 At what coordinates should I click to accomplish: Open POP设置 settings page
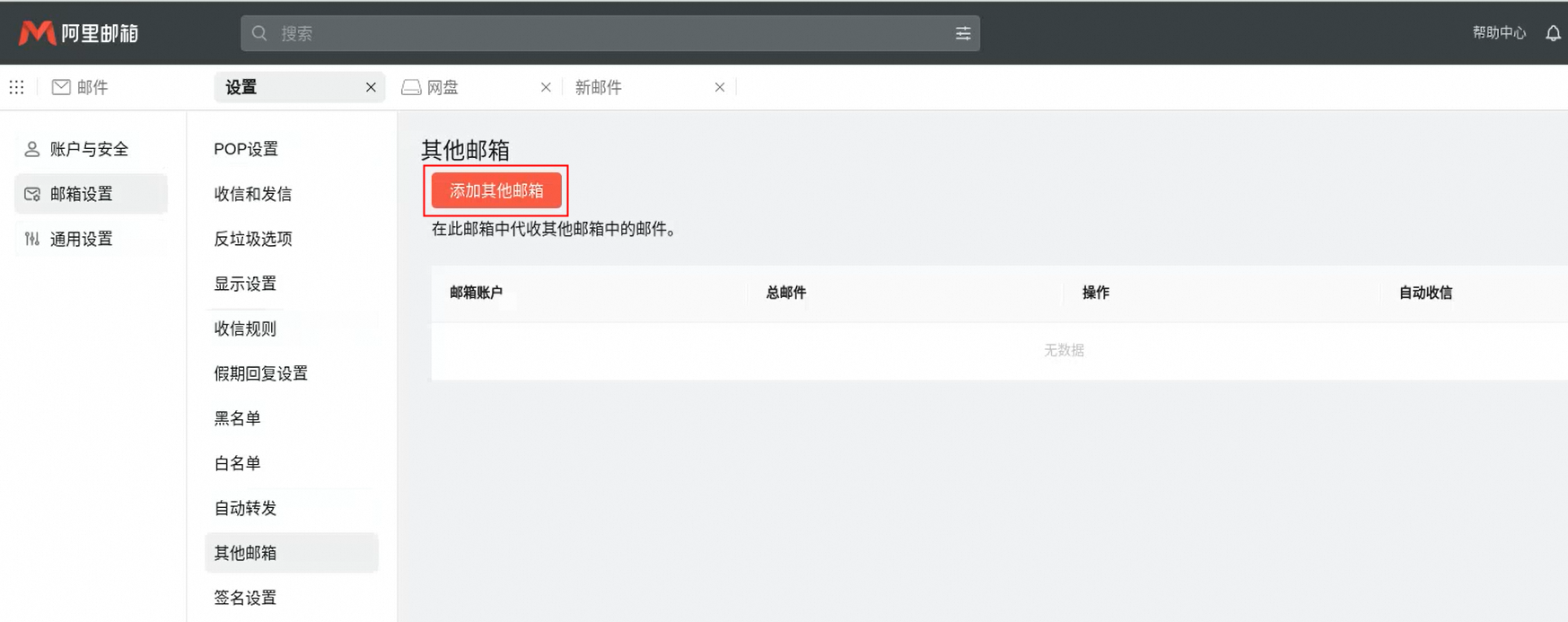pyautogui.click(x=246, y=149)
